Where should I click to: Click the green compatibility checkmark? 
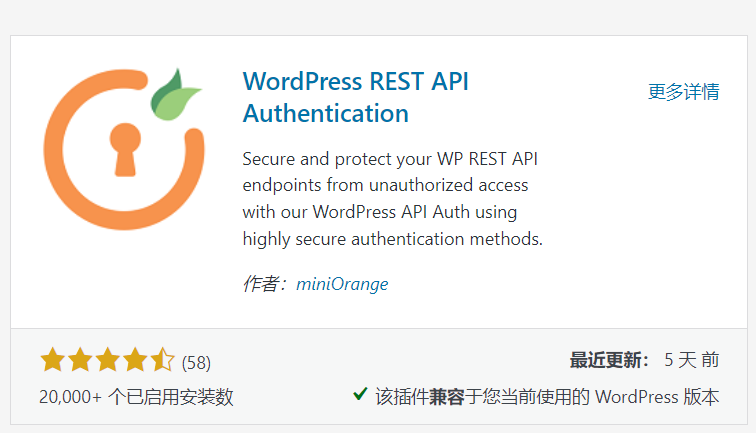[x=360, y=395]
